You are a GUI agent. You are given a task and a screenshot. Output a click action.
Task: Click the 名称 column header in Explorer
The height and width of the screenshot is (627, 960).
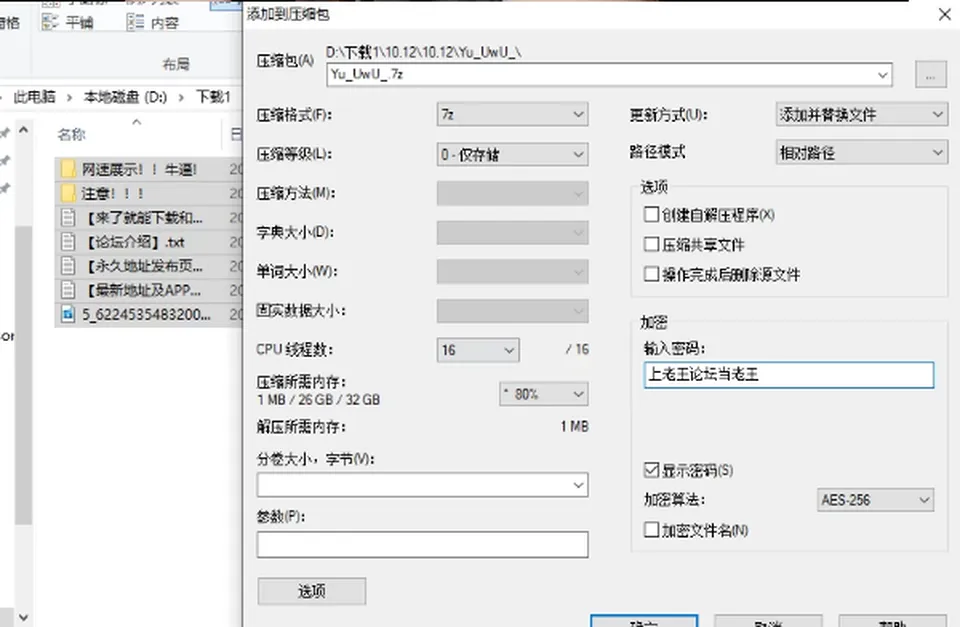72,135
